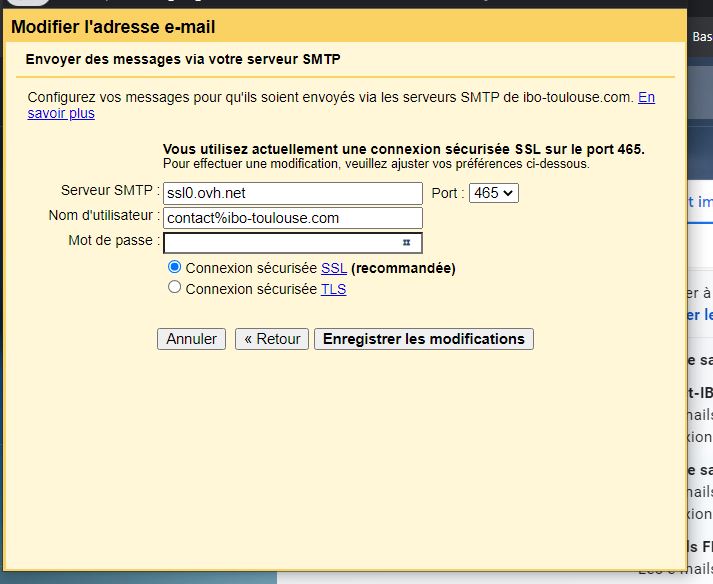This screenshot has width=713, height=584.
Task: Click the blue TLS hyperlink
Action: (333, 289)
